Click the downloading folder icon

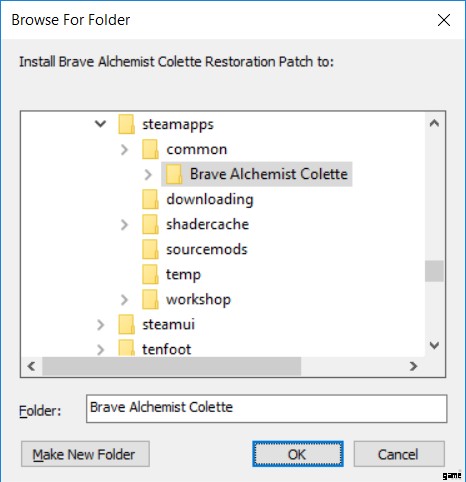150,199
